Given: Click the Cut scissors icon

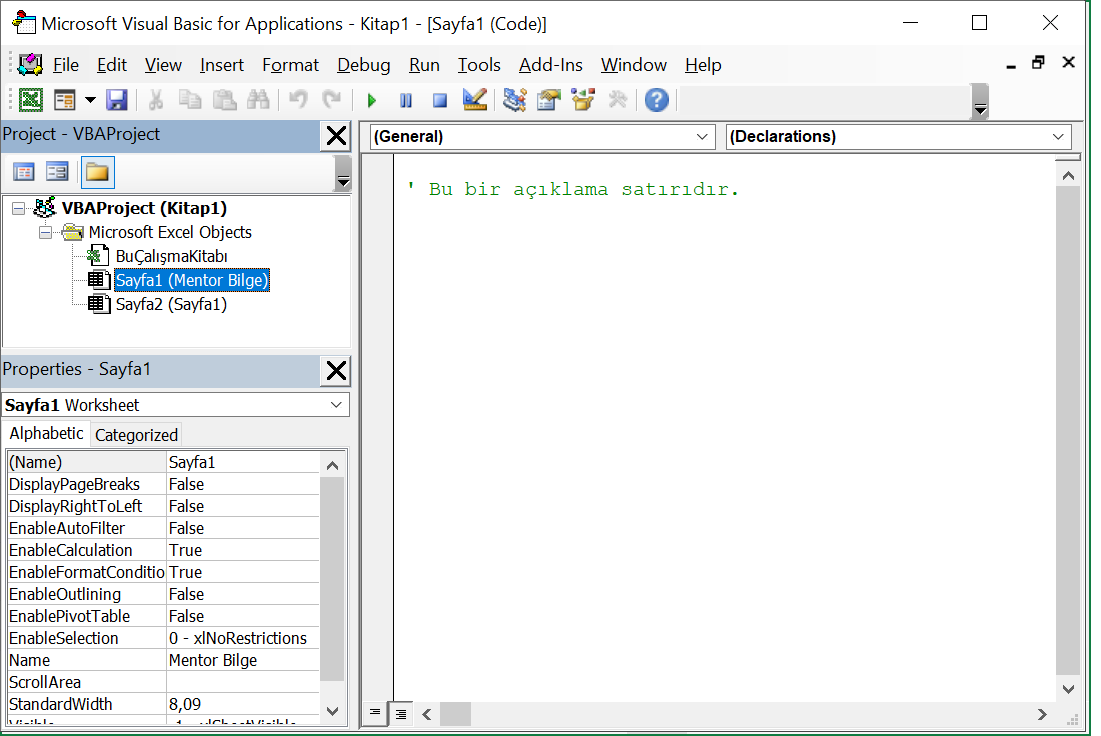Looking at the screenshot, I should (155, 100).
